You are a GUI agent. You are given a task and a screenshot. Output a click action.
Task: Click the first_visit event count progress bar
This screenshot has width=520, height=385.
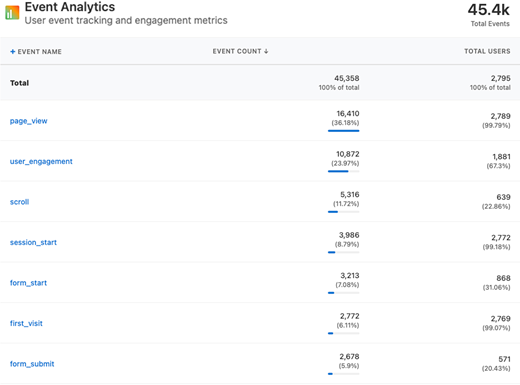(343, 333)
